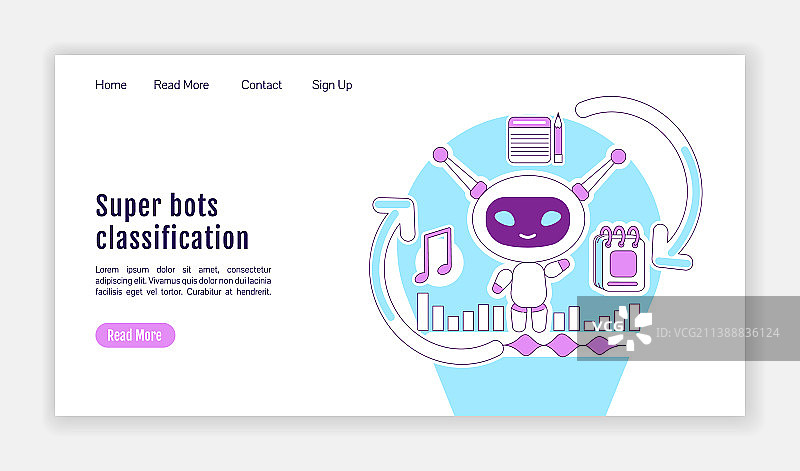Click the Lorem ipsum paragraph text
Image resolution: width=800 pixels, height=471 pixels.
183,280
